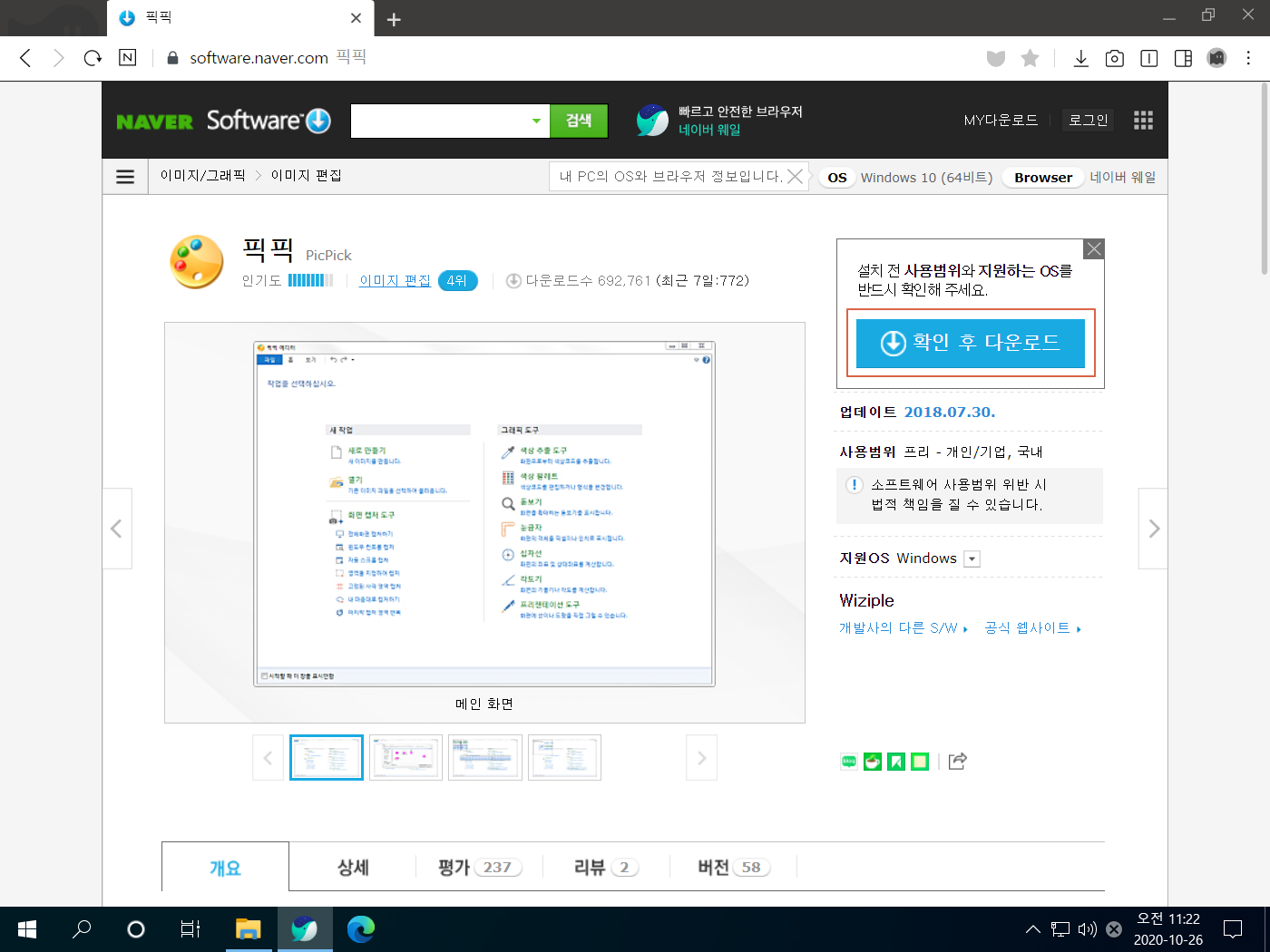The image size is (1270, 952).
Task: Open the 리뷰 2 tab
Action: click(606, 868)
